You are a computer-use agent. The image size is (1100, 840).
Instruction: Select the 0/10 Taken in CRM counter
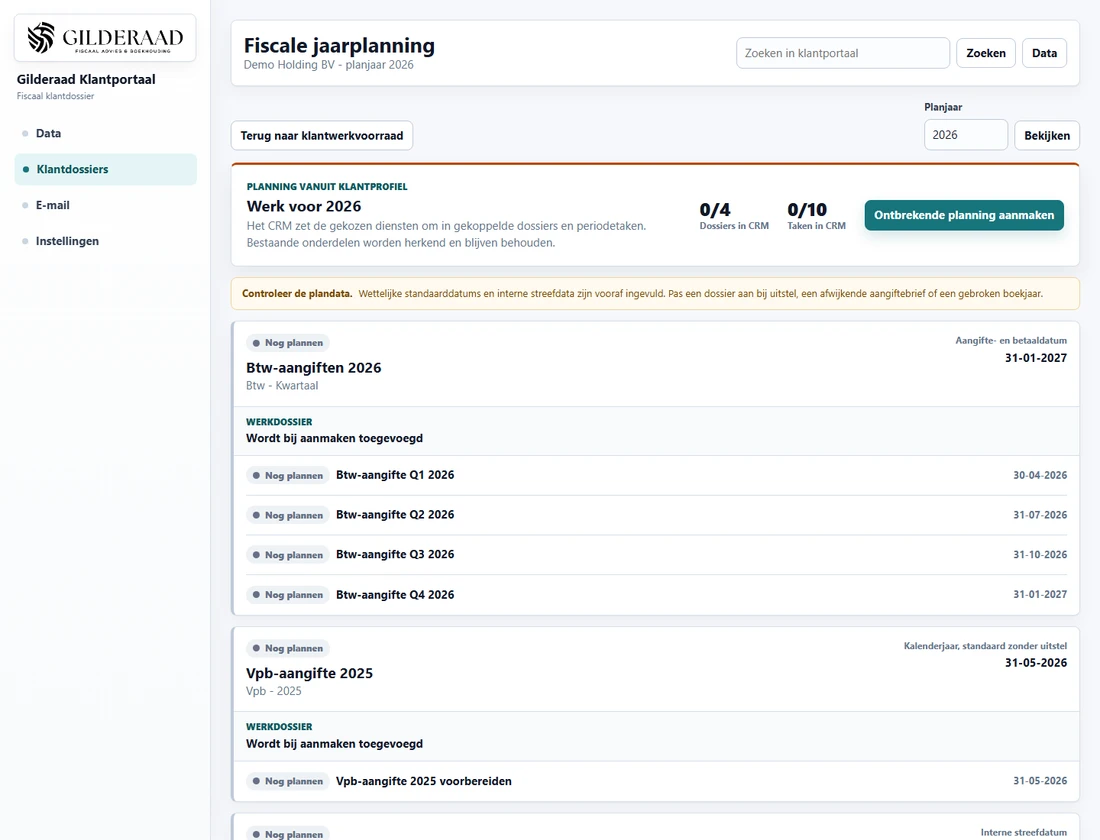pyautogui.click(x=816, y=216)
